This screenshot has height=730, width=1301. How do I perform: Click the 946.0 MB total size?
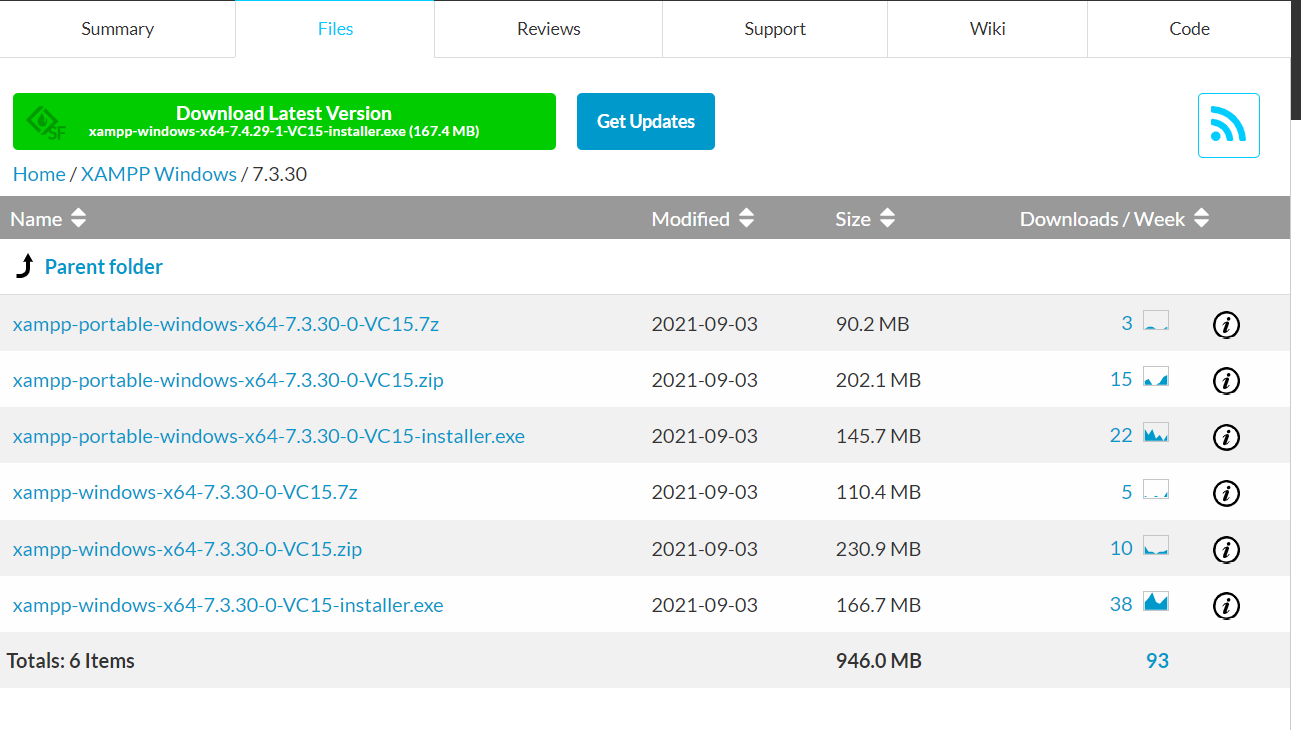(x=879, y=661)
